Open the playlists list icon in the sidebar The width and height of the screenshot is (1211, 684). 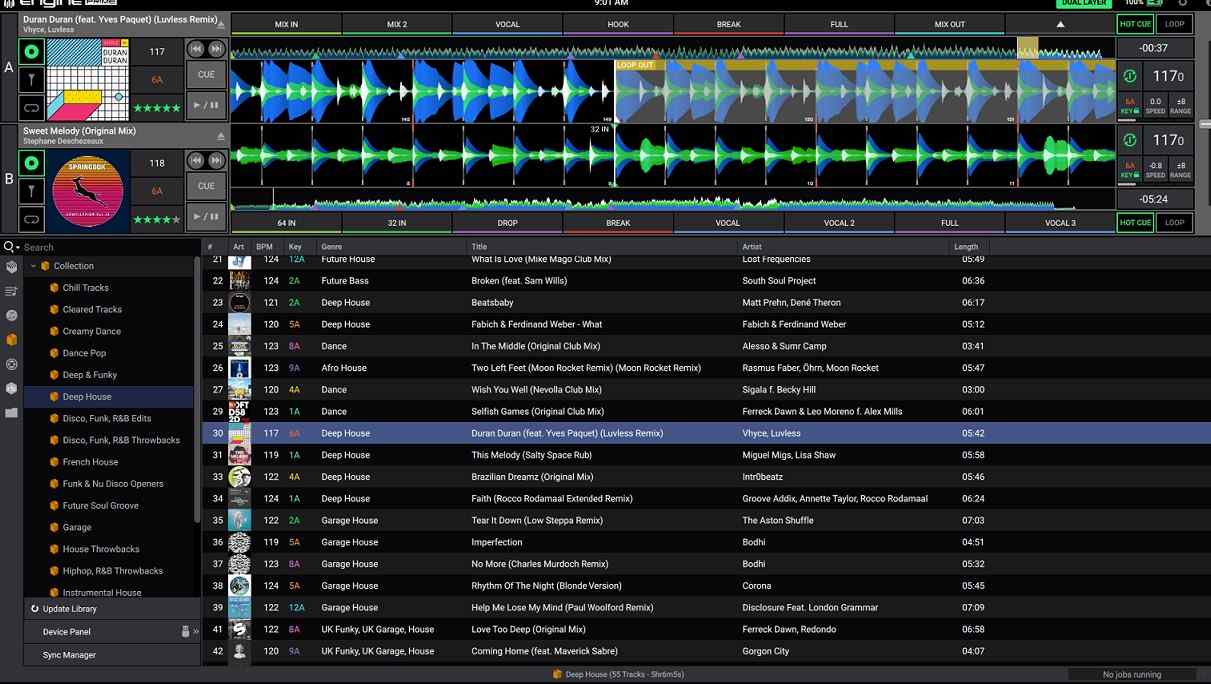pos(11,291)
